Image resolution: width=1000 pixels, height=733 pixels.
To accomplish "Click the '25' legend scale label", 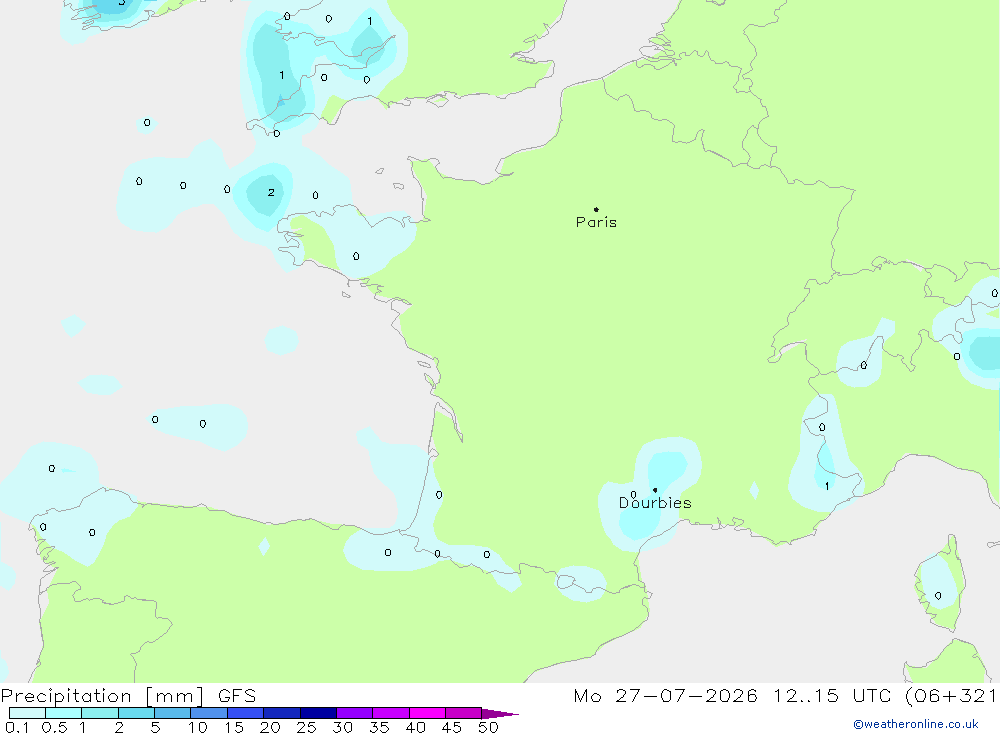I will tap(306, 727).
